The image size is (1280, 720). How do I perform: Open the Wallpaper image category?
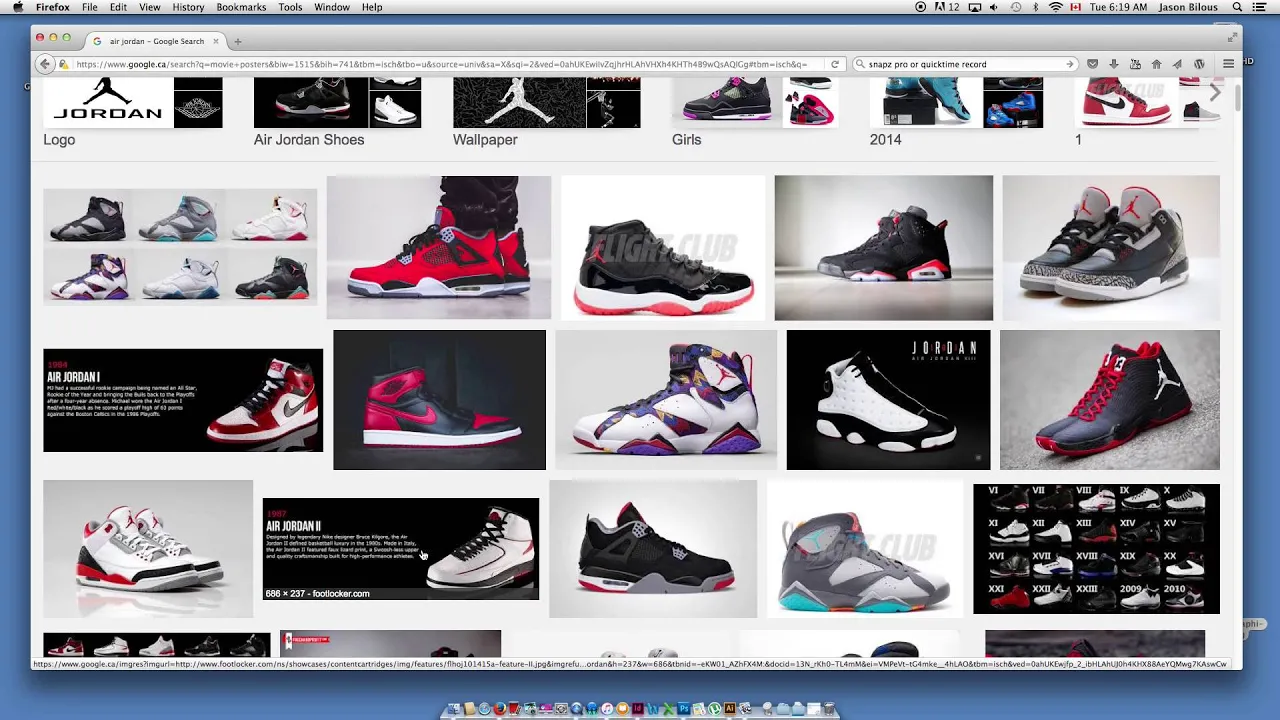(x=546, y=112)
